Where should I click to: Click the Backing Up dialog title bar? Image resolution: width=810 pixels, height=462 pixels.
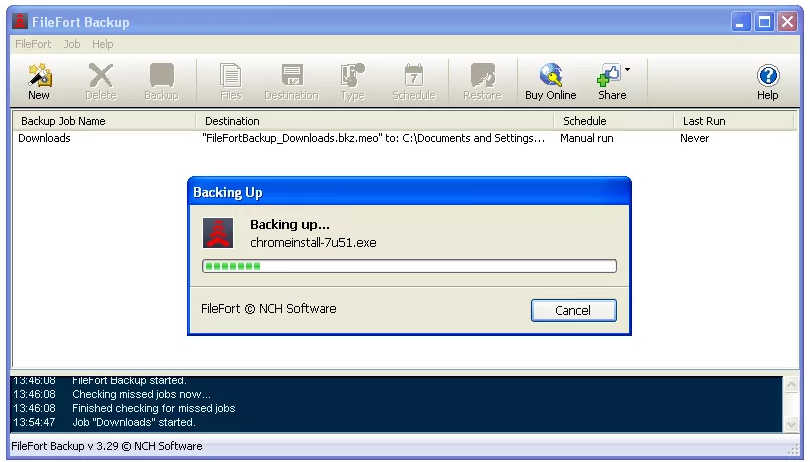409,192
